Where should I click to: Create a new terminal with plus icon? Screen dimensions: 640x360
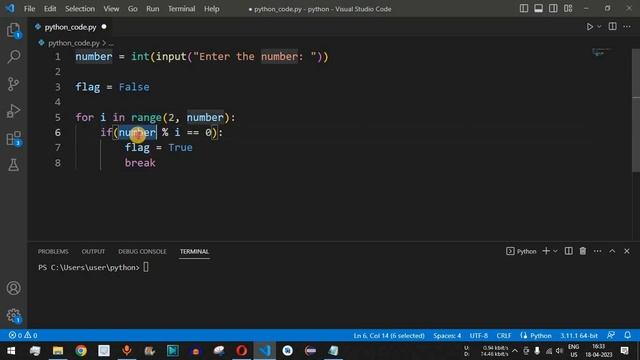point(546,251)
